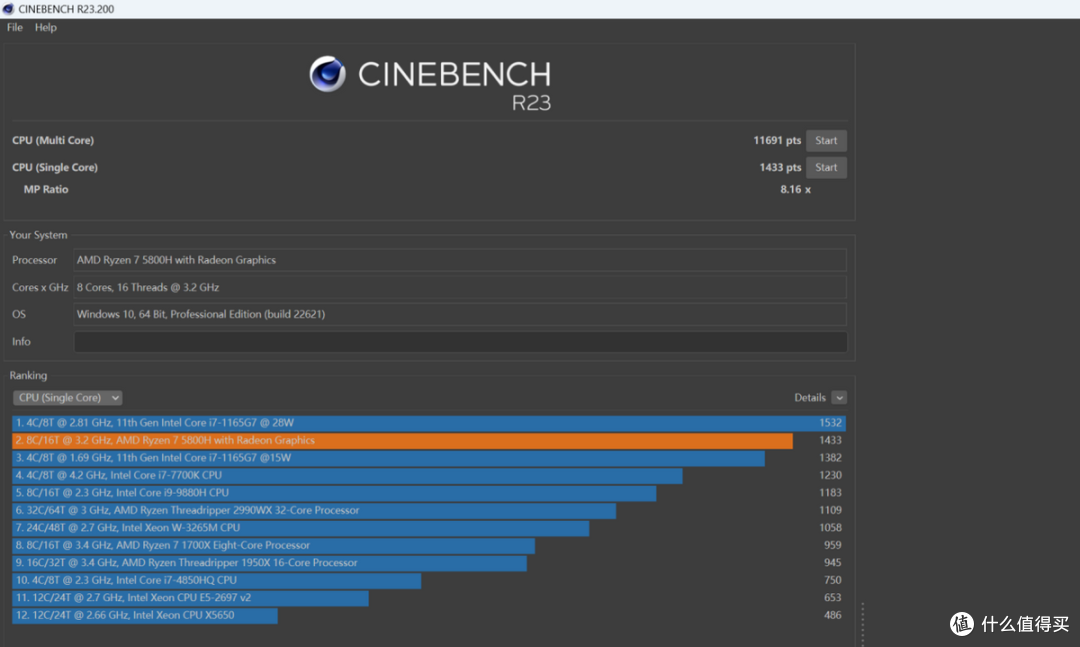Click the CPU (Multi Core) label

point(53,141)
